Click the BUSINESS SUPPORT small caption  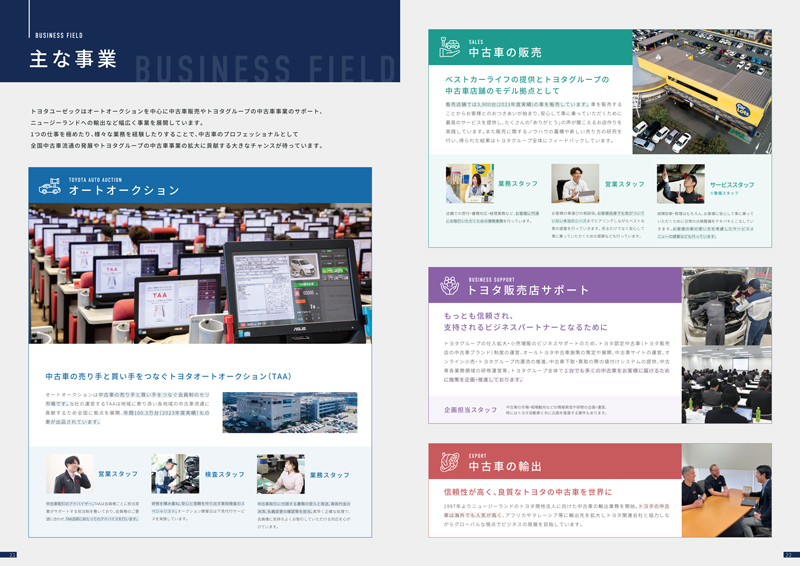click(492, 280)
